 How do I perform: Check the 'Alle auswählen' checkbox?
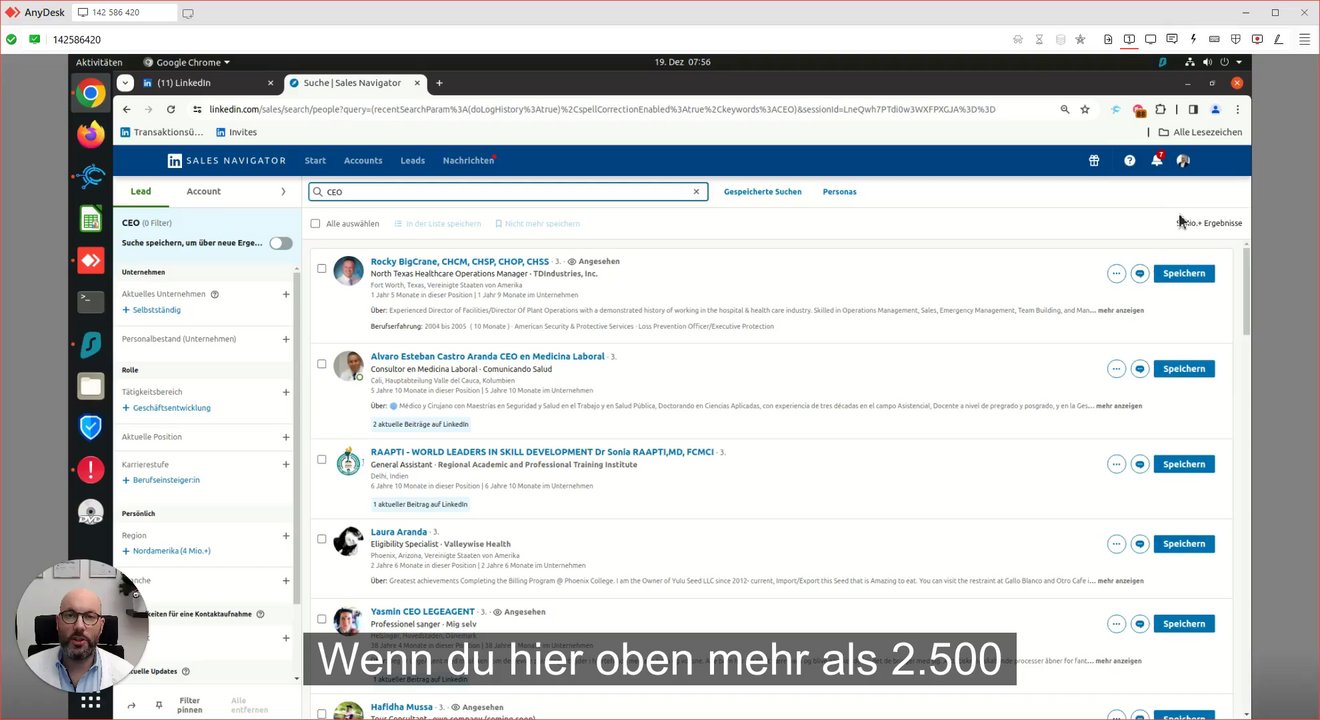pos(316,224)
